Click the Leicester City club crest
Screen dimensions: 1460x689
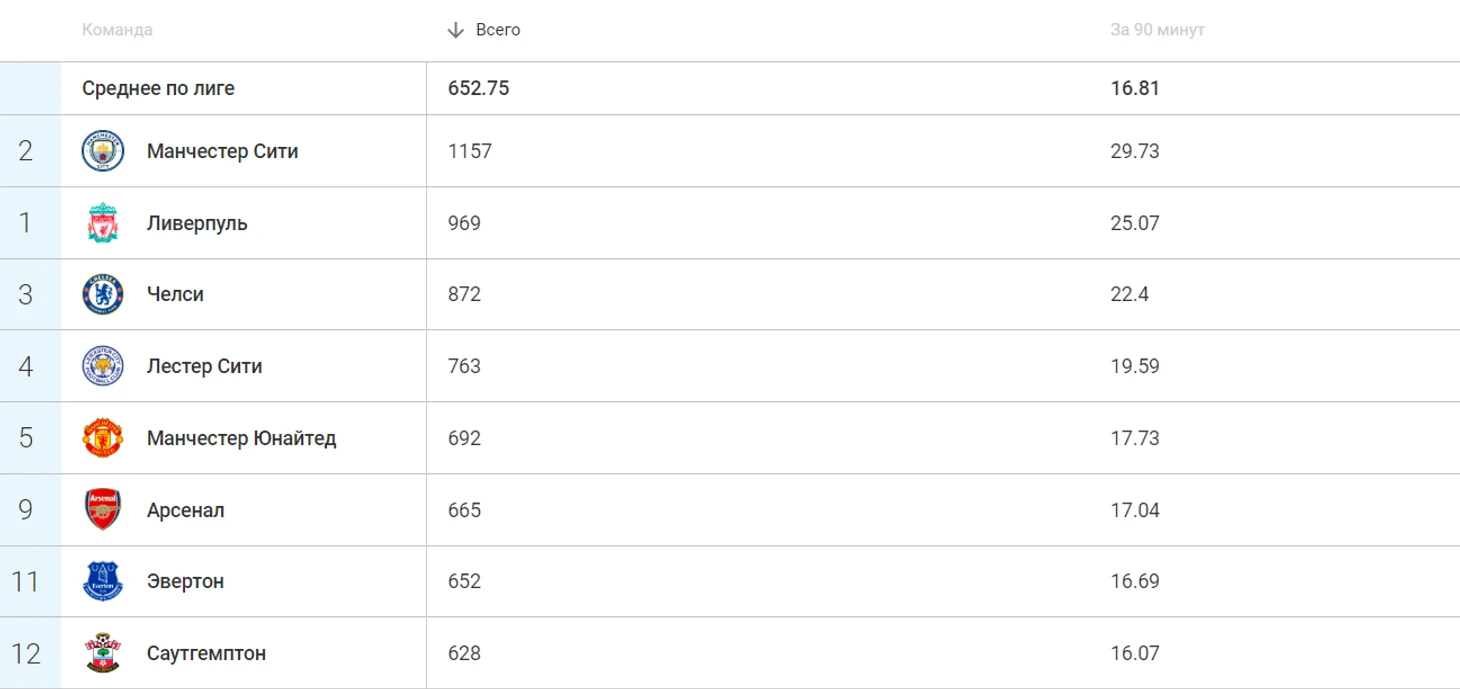tap(103, 366)
